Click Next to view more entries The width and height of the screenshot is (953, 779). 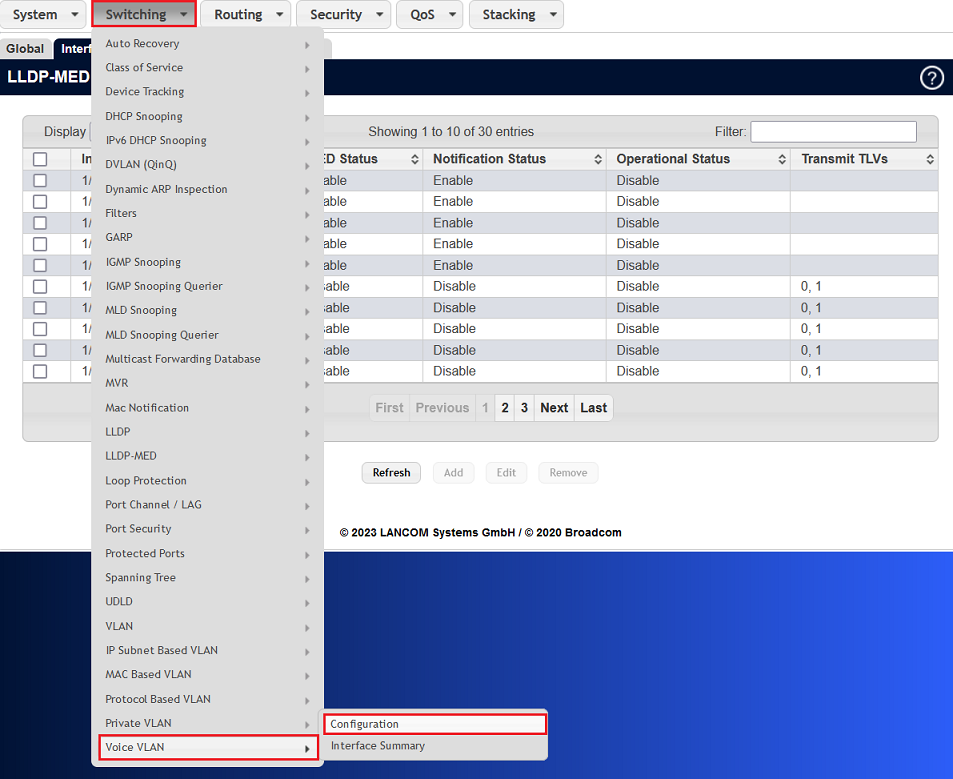pyautogui.click(x=554, y=407)
